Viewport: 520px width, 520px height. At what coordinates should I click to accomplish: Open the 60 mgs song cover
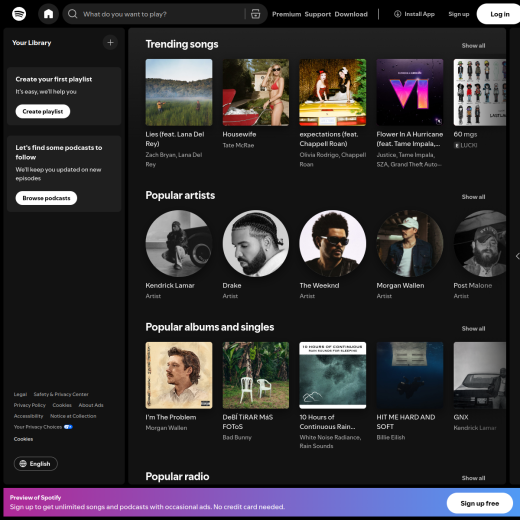[480, 92]
